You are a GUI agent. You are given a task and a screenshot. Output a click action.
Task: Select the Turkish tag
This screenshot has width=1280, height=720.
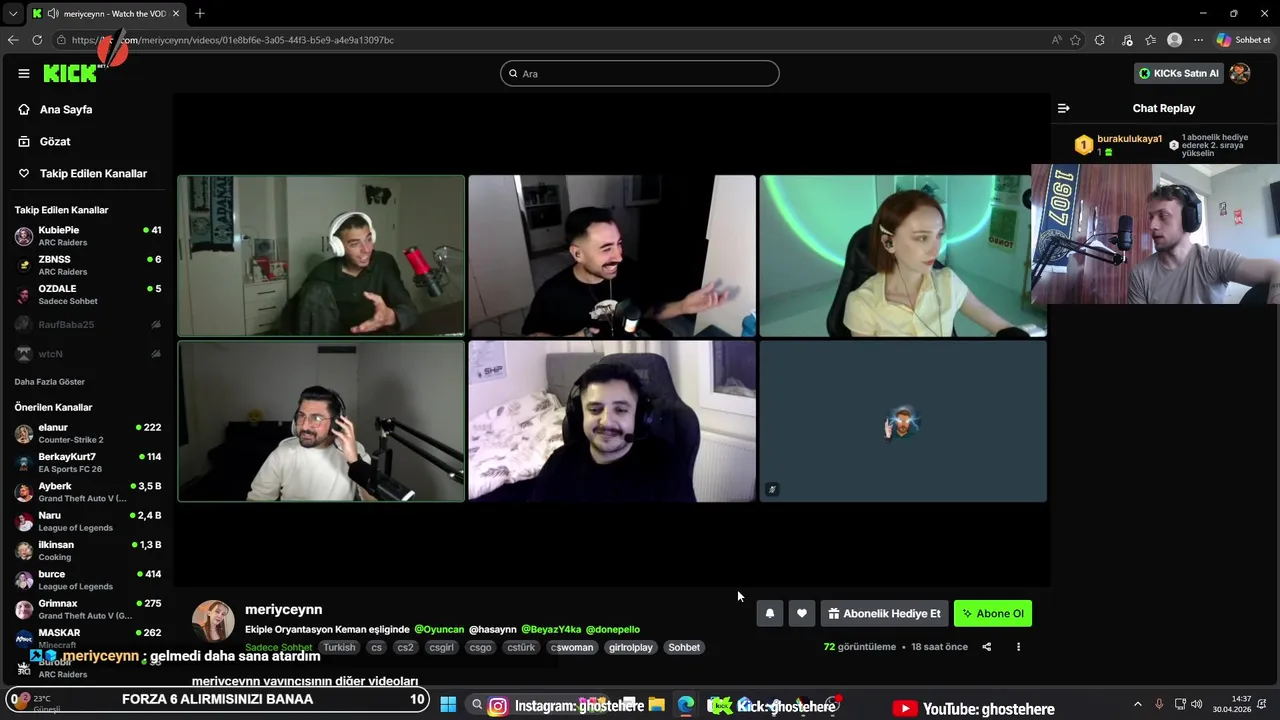339,647
